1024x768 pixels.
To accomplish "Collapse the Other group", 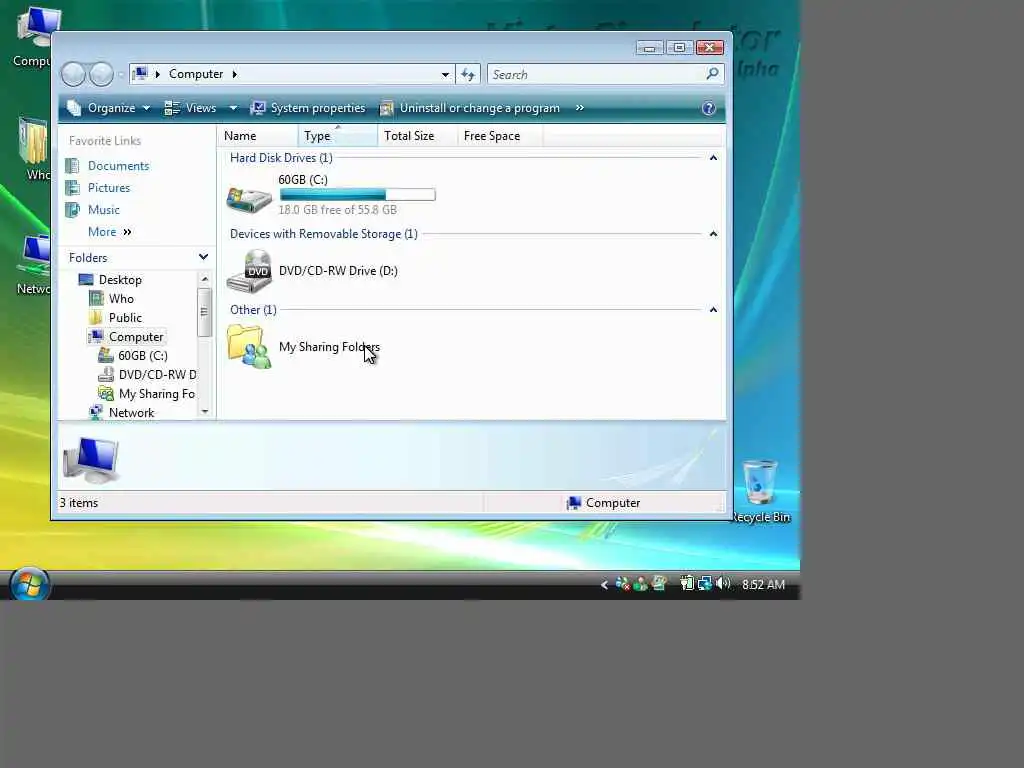I will 713,310.
